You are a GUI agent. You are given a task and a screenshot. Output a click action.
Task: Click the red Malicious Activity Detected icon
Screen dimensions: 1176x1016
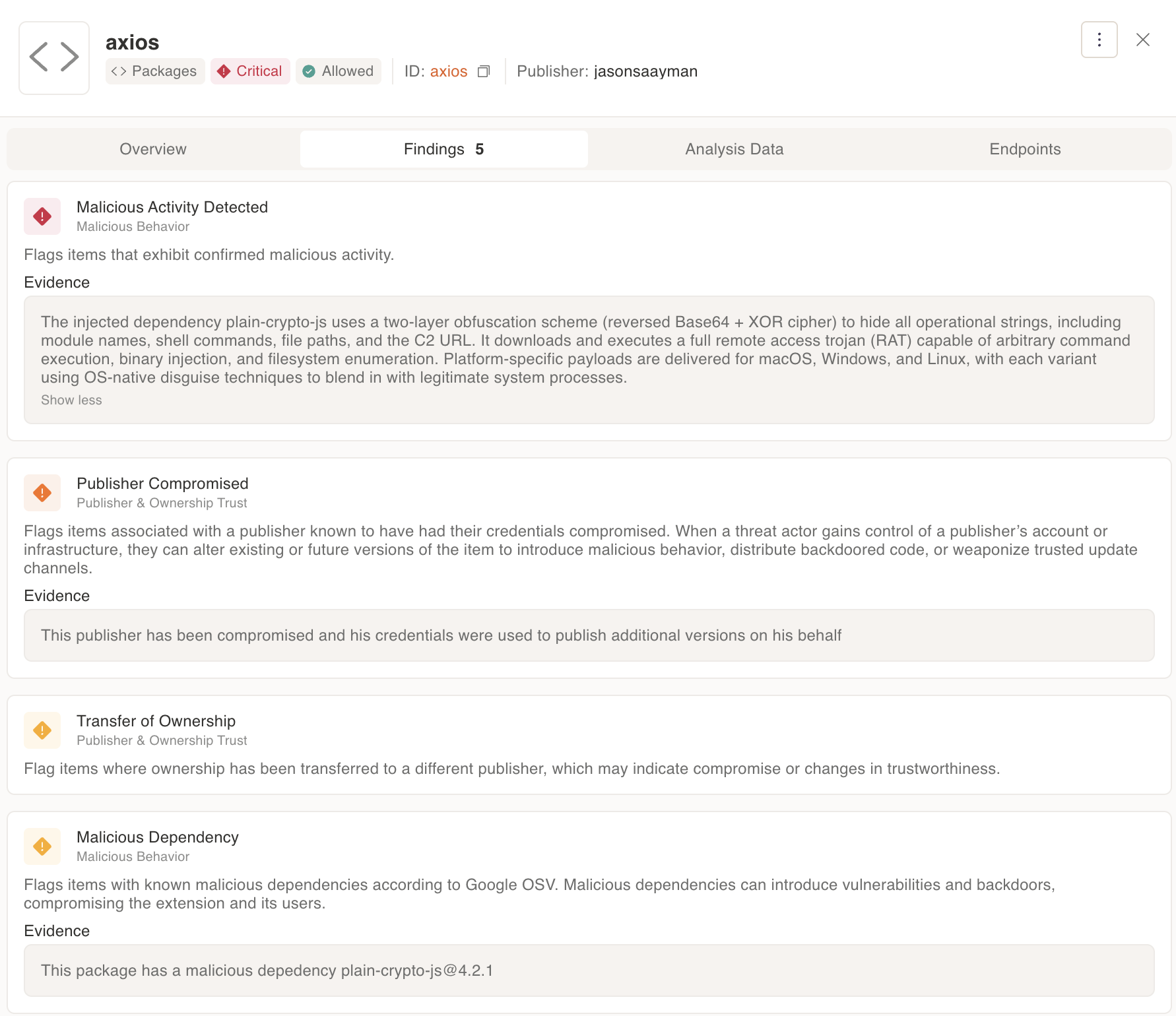click(x=42, y=216)
